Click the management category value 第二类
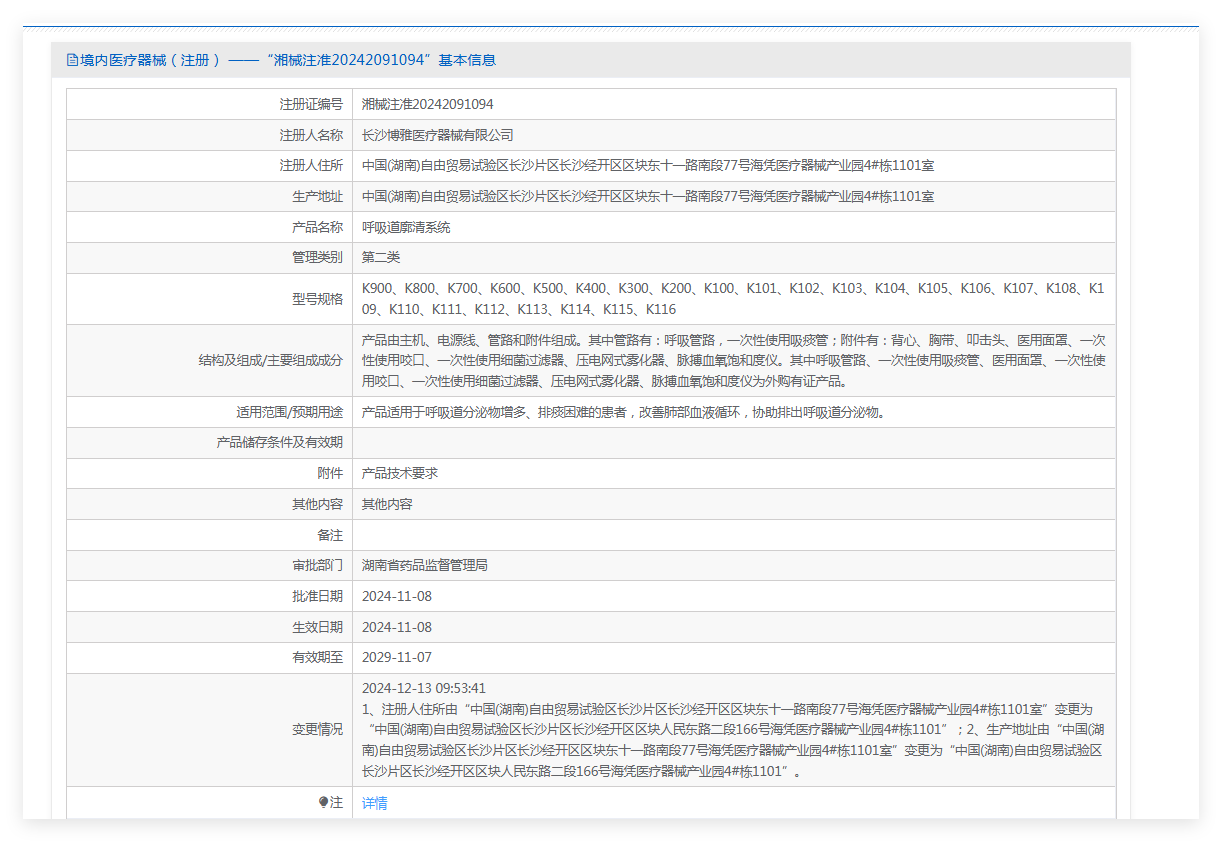The width and height of the screenshot is (1222, 842). pyautogui.click(x=381, y=258)
